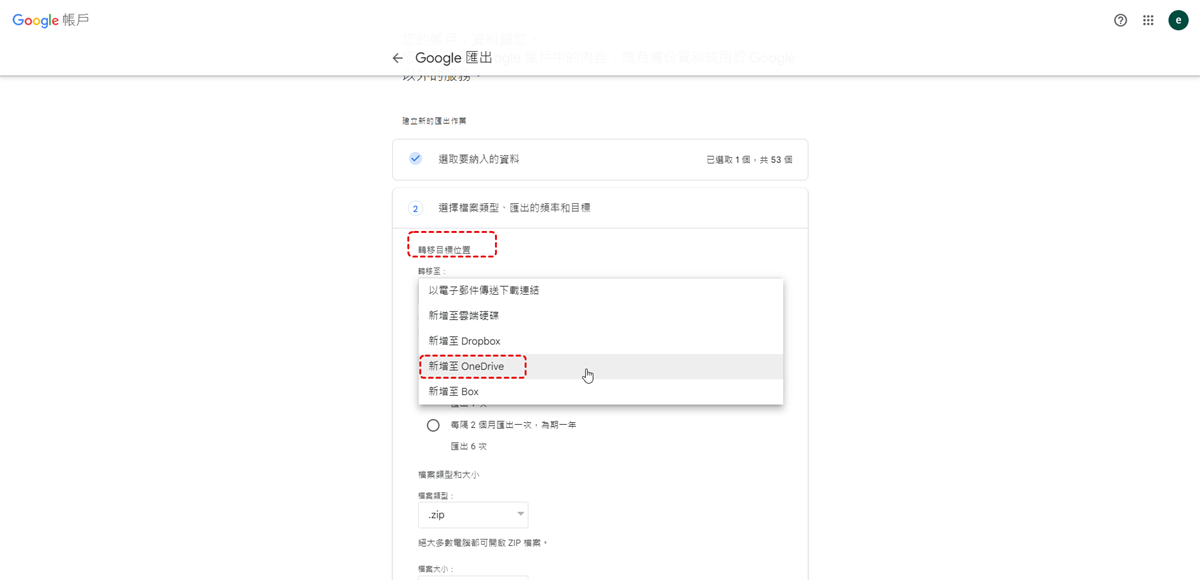
Task: Click the 檔案類型和大小 label
Action: pyautogui.click(x=448, y=475)
